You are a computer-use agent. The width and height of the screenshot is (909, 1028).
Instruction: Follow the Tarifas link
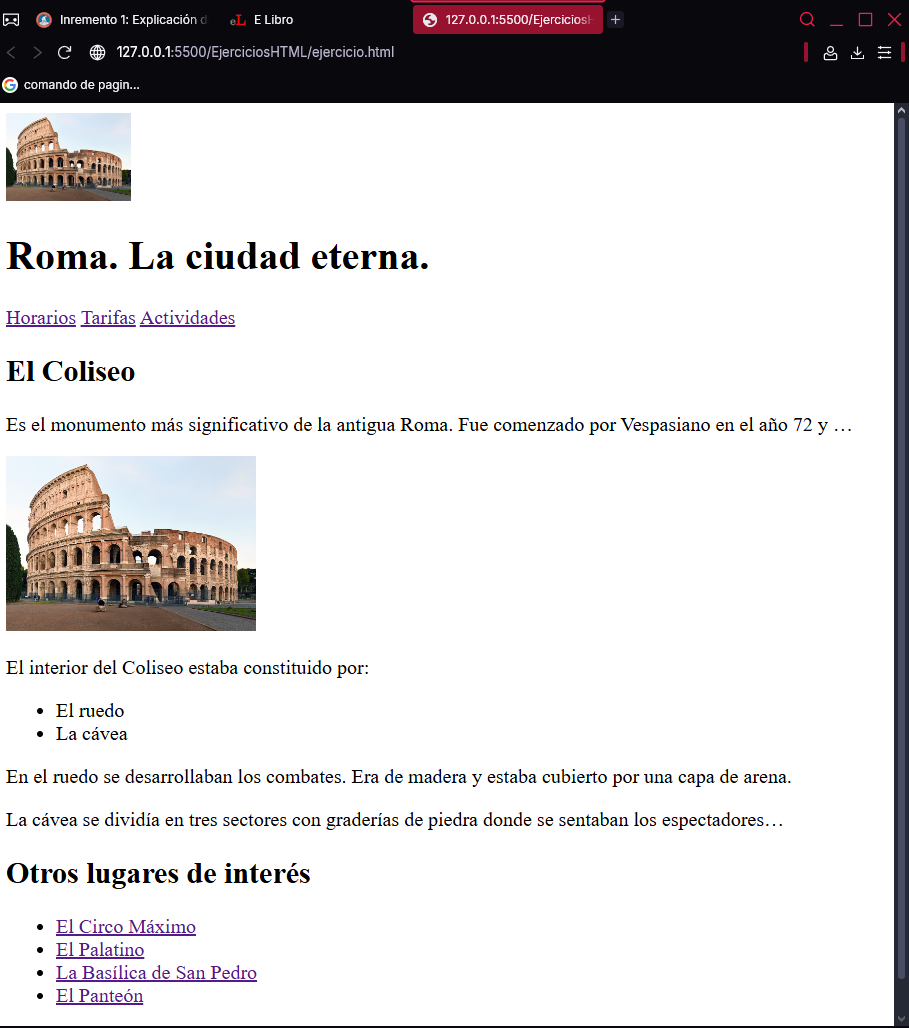tap(108, 318)
